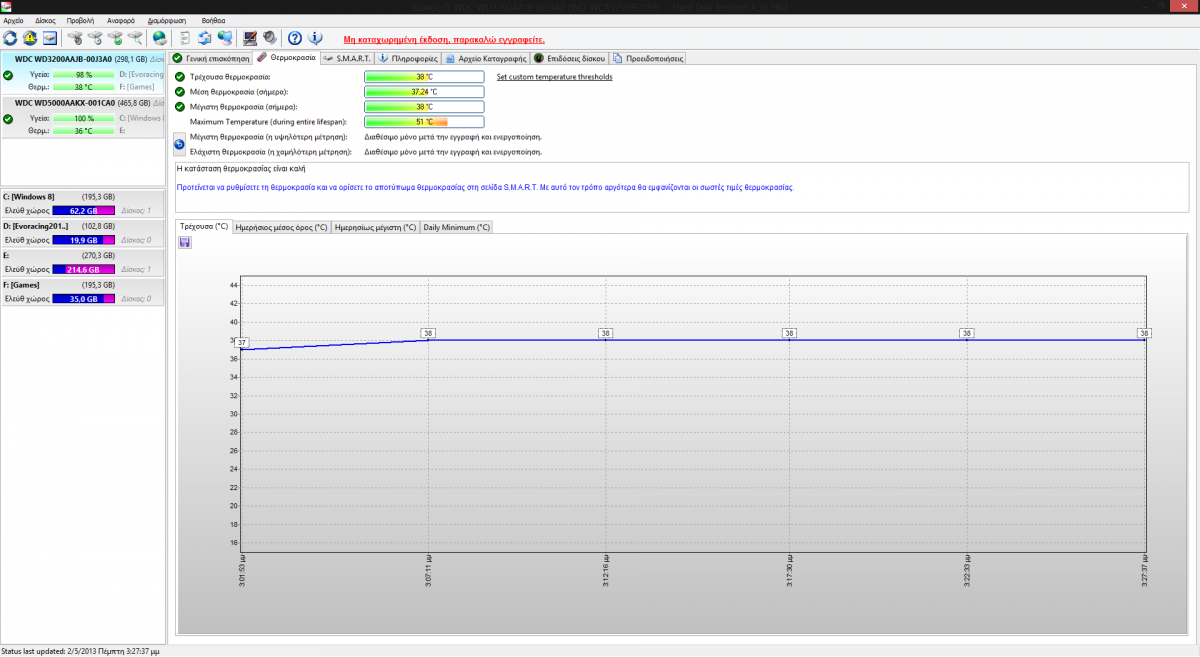Open the Προβολή menu
Viewport: 1200px width, 657px height.
point(81,20)
